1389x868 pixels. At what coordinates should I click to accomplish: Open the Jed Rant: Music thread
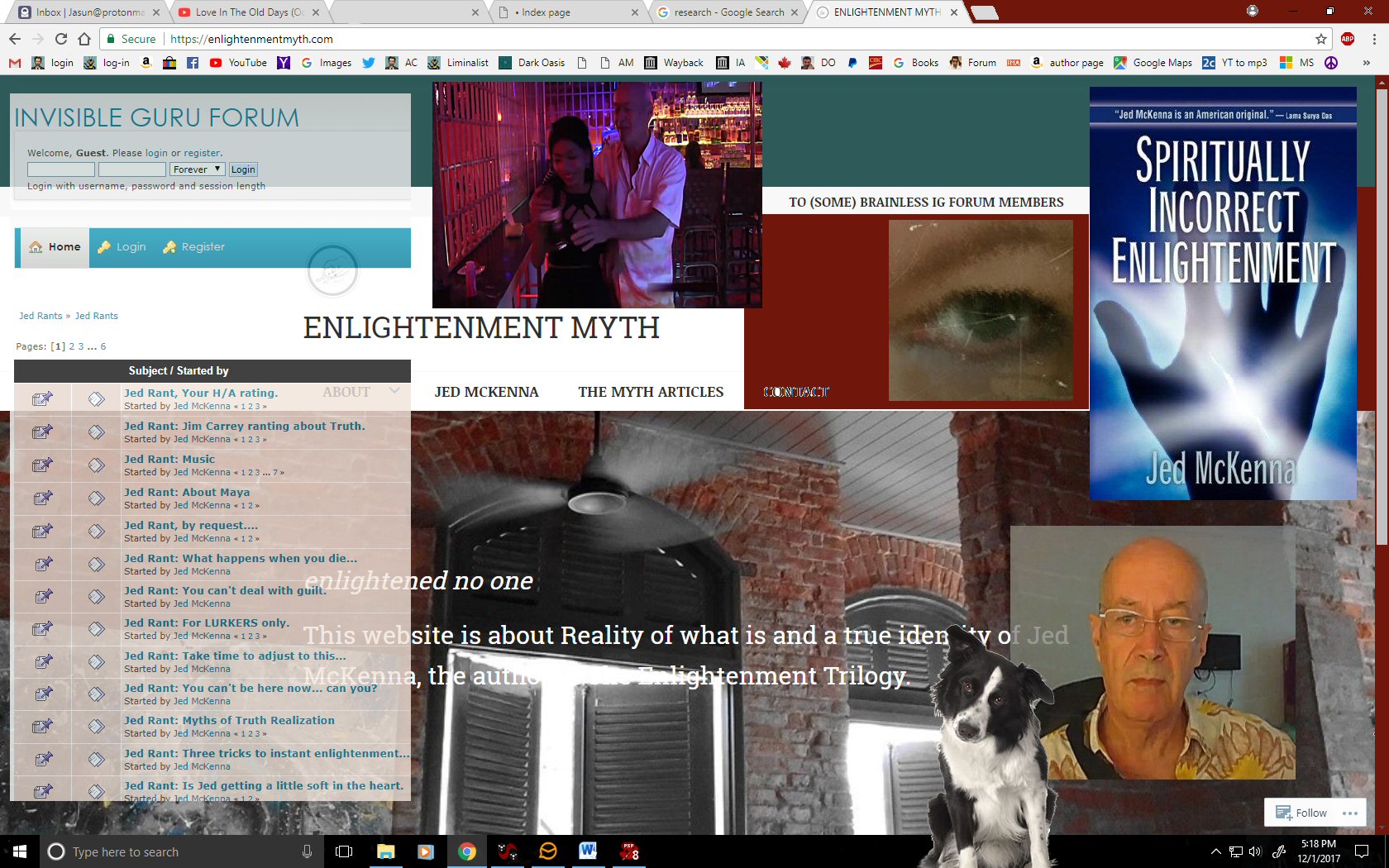point(169,459)
